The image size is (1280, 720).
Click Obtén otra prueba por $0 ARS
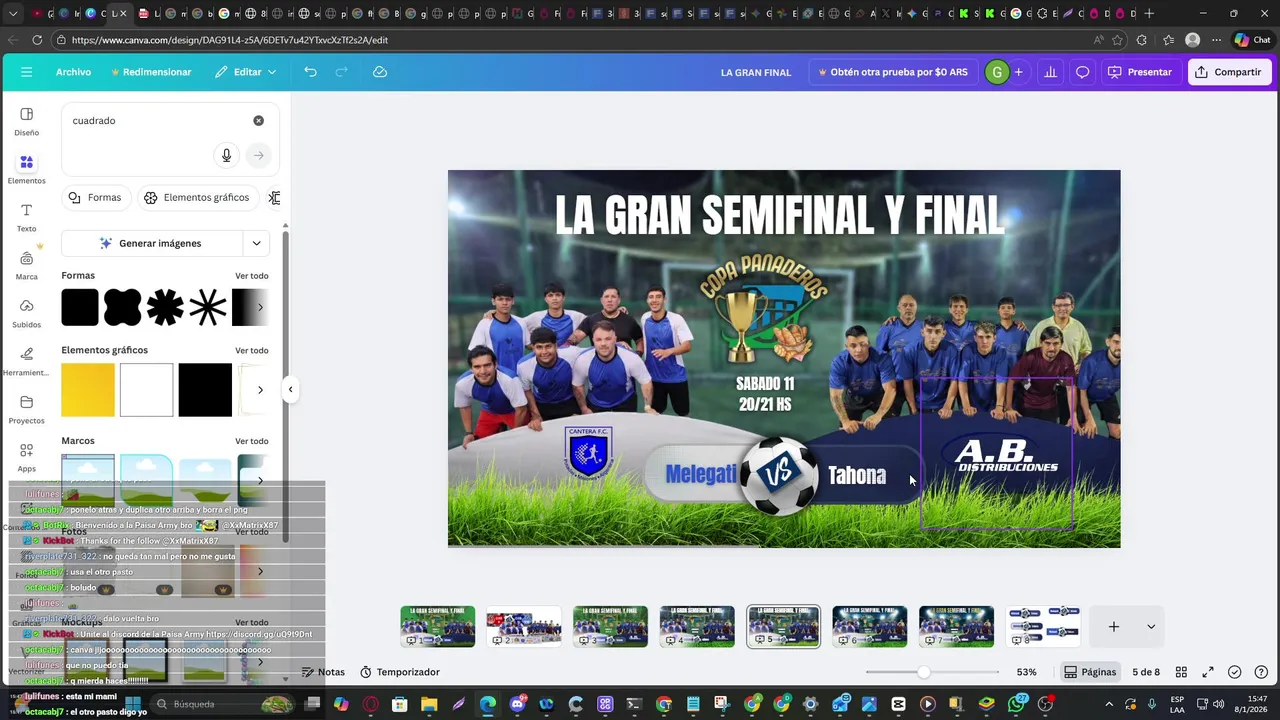[893, 72]
